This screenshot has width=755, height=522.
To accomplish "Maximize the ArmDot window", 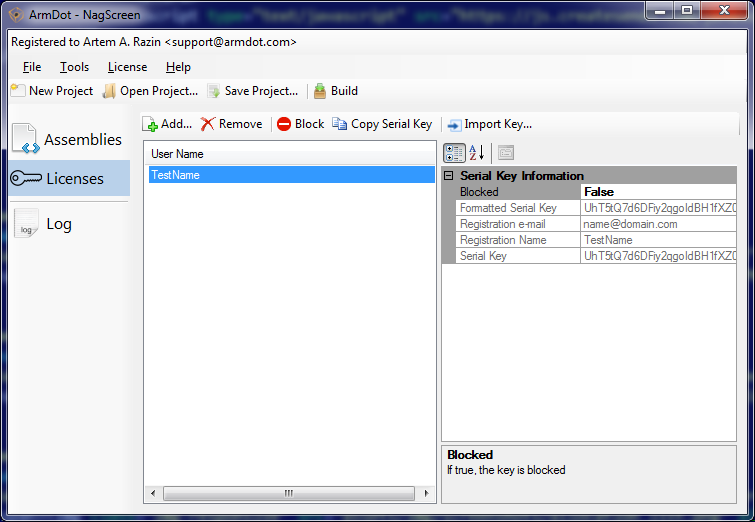I will pyautogui.click(x=687, y=10).
